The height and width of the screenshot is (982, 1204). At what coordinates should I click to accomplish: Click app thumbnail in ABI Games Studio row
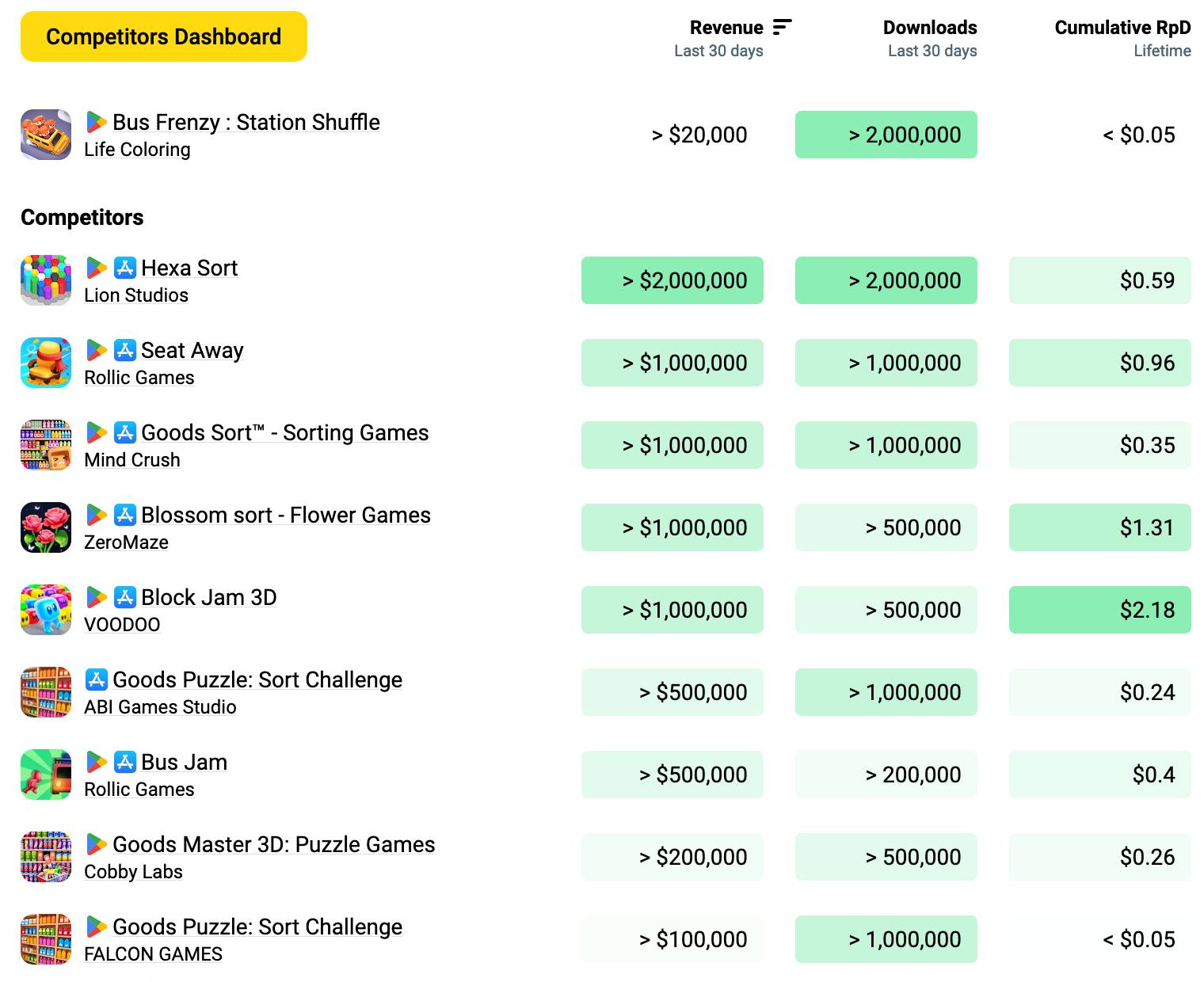(x=46, y=692)
